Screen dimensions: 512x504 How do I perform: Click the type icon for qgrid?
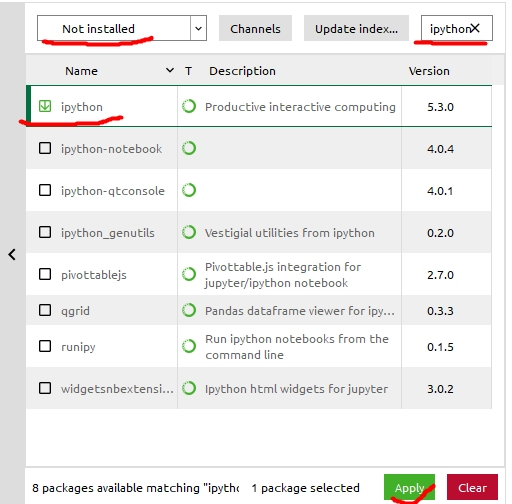189,310
